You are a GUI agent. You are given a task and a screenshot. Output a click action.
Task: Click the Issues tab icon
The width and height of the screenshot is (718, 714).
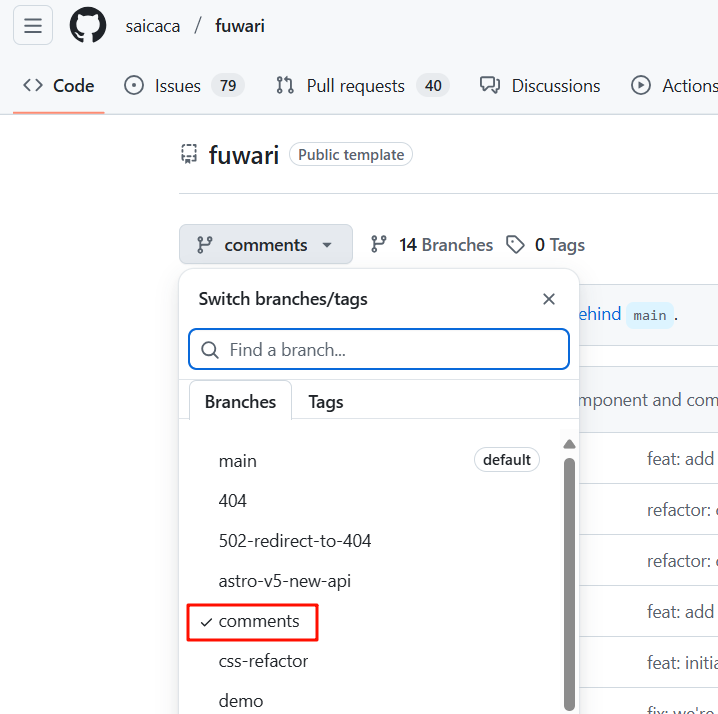[x=134, y=86]
